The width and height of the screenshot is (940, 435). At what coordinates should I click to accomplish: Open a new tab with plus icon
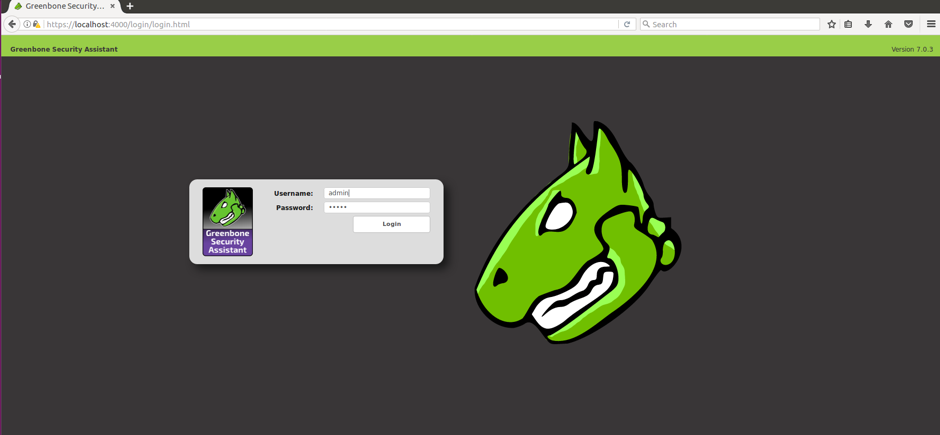coord(129,6)
